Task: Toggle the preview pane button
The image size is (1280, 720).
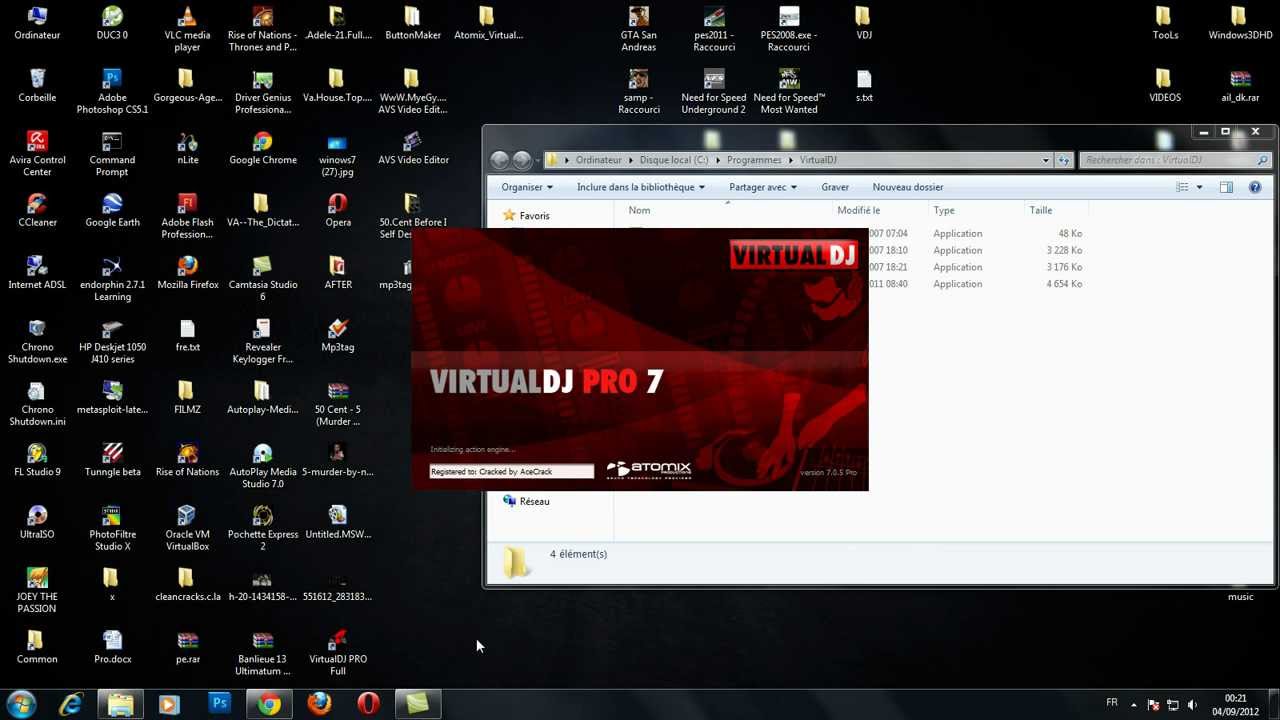Action: tap(1226, 187)
